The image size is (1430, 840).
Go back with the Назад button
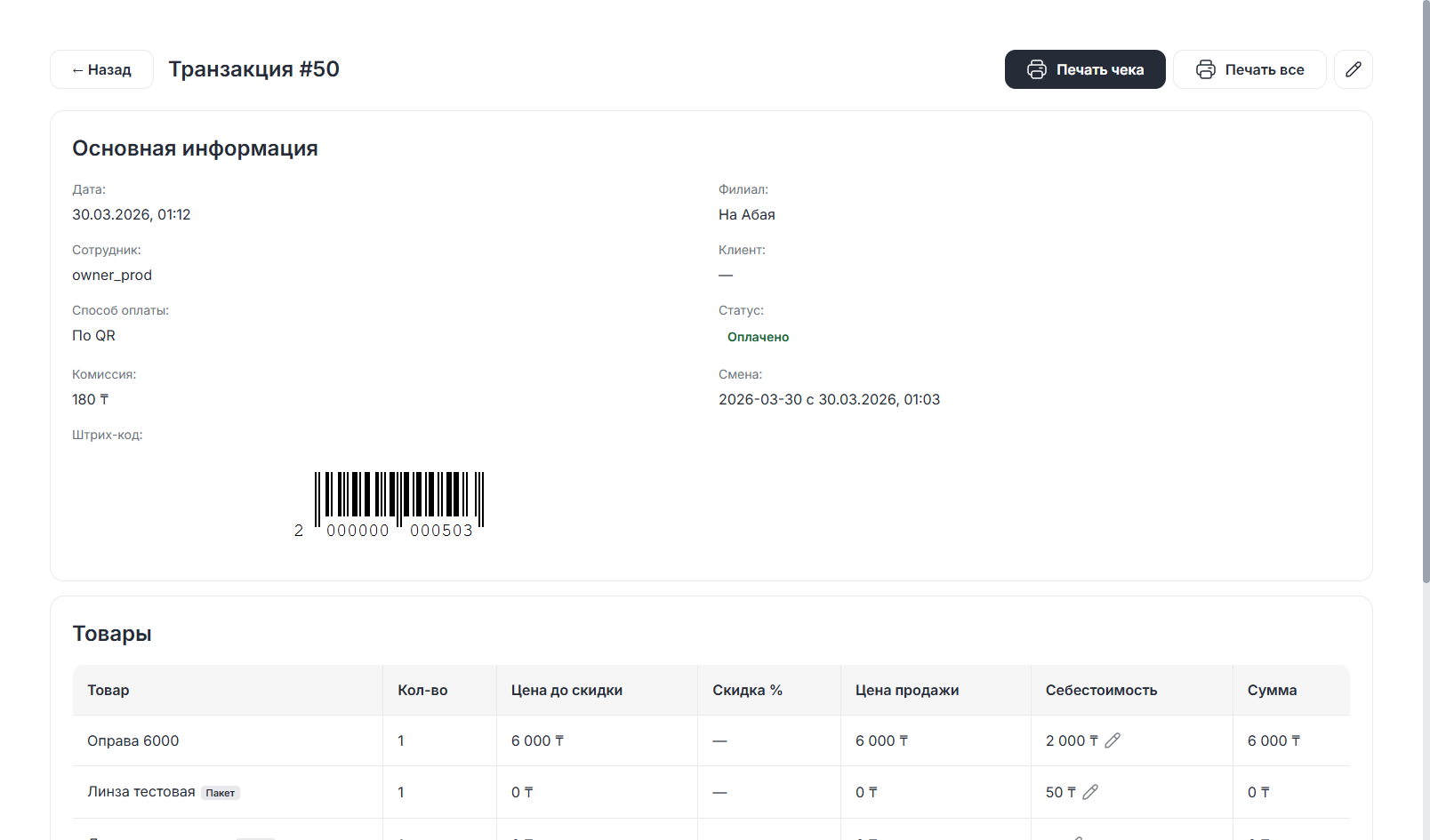pos(101,69)
